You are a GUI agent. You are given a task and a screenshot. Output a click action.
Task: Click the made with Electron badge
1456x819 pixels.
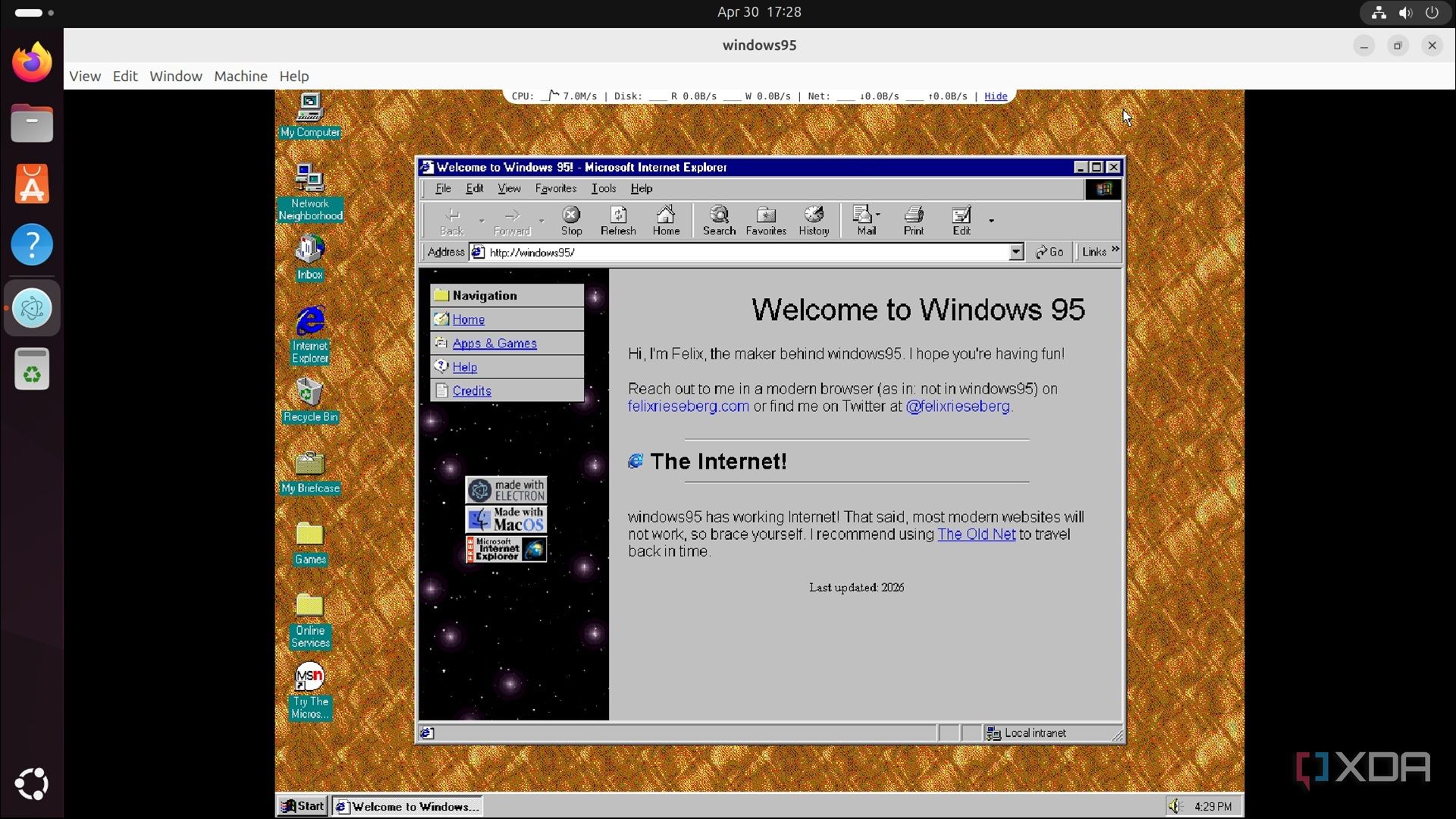(506, 490)
